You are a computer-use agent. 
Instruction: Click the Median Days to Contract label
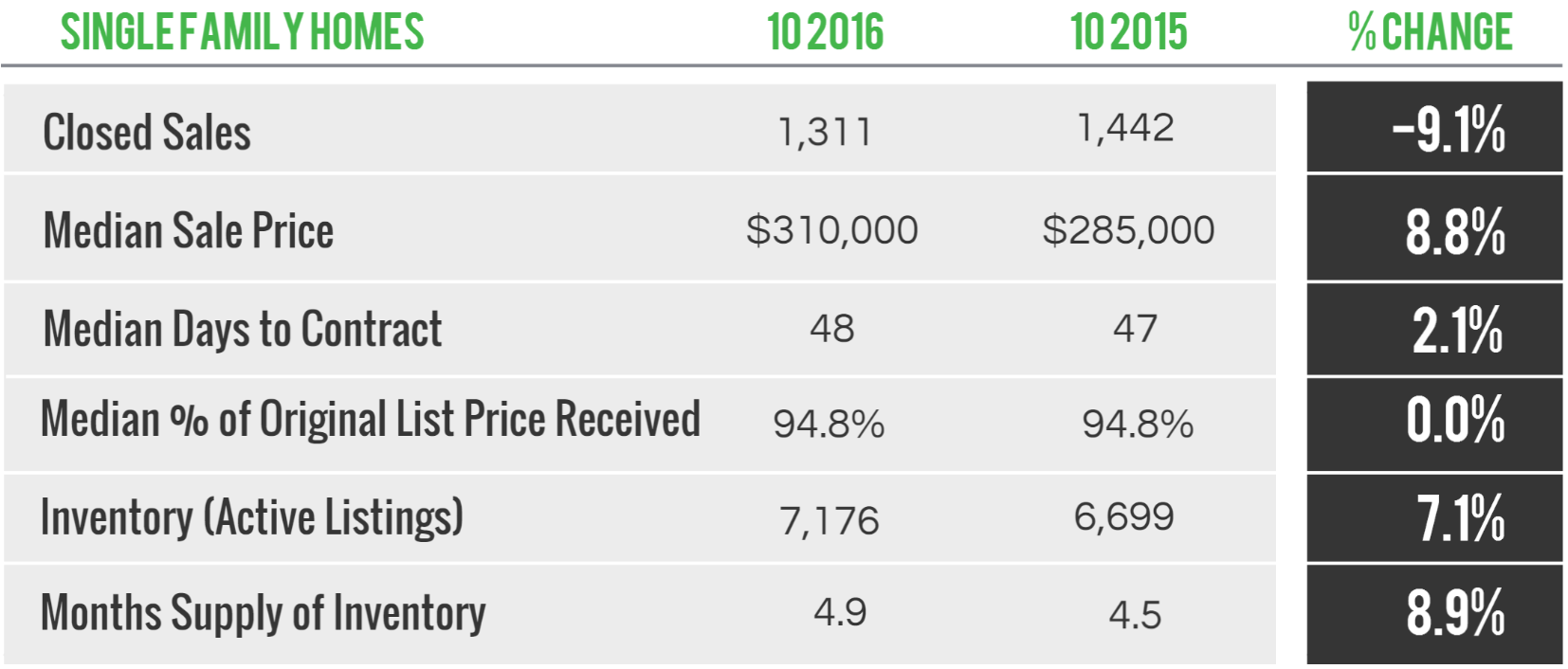[243, 329]
